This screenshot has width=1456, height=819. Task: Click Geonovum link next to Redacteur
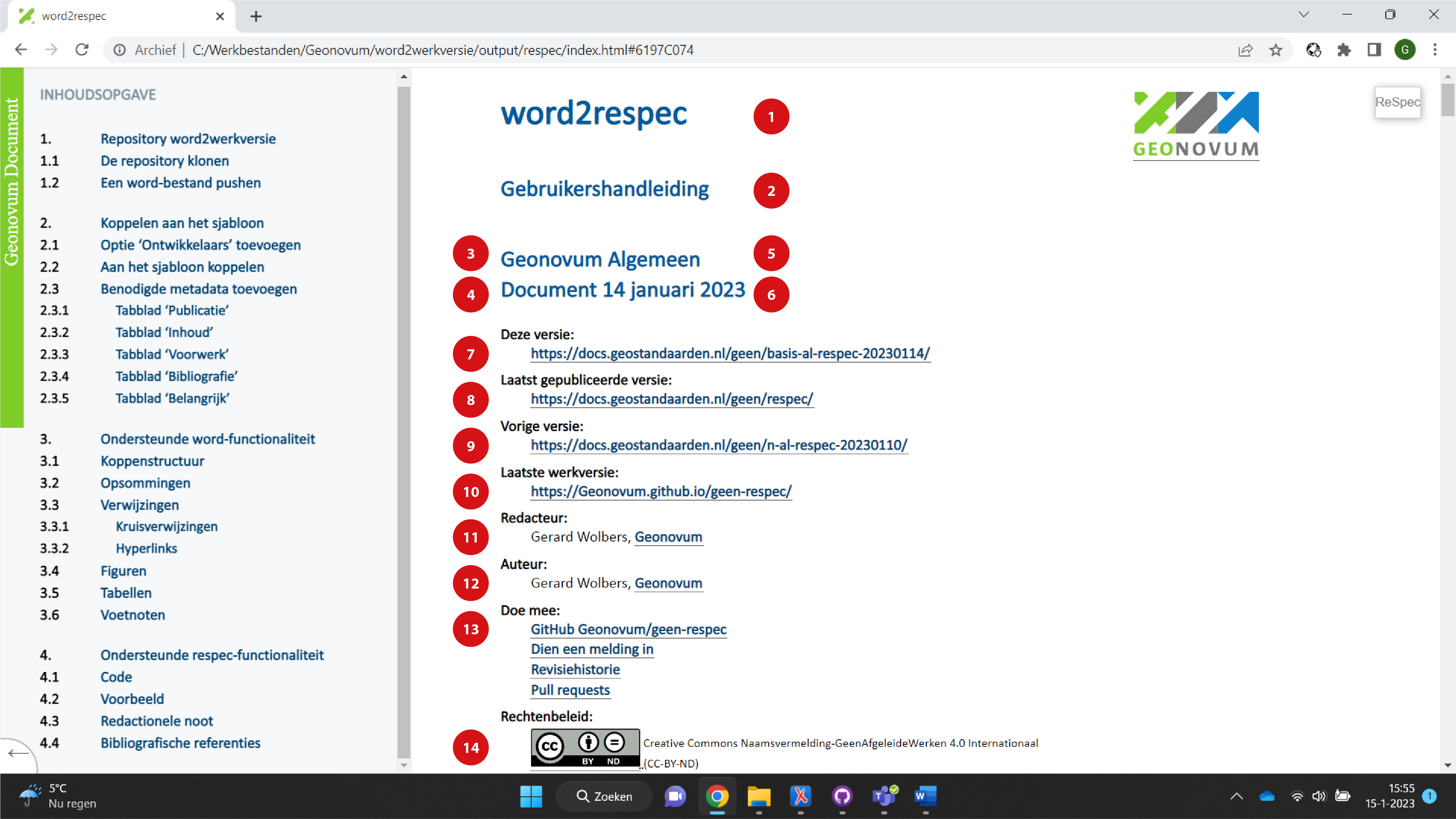[668, 537]
